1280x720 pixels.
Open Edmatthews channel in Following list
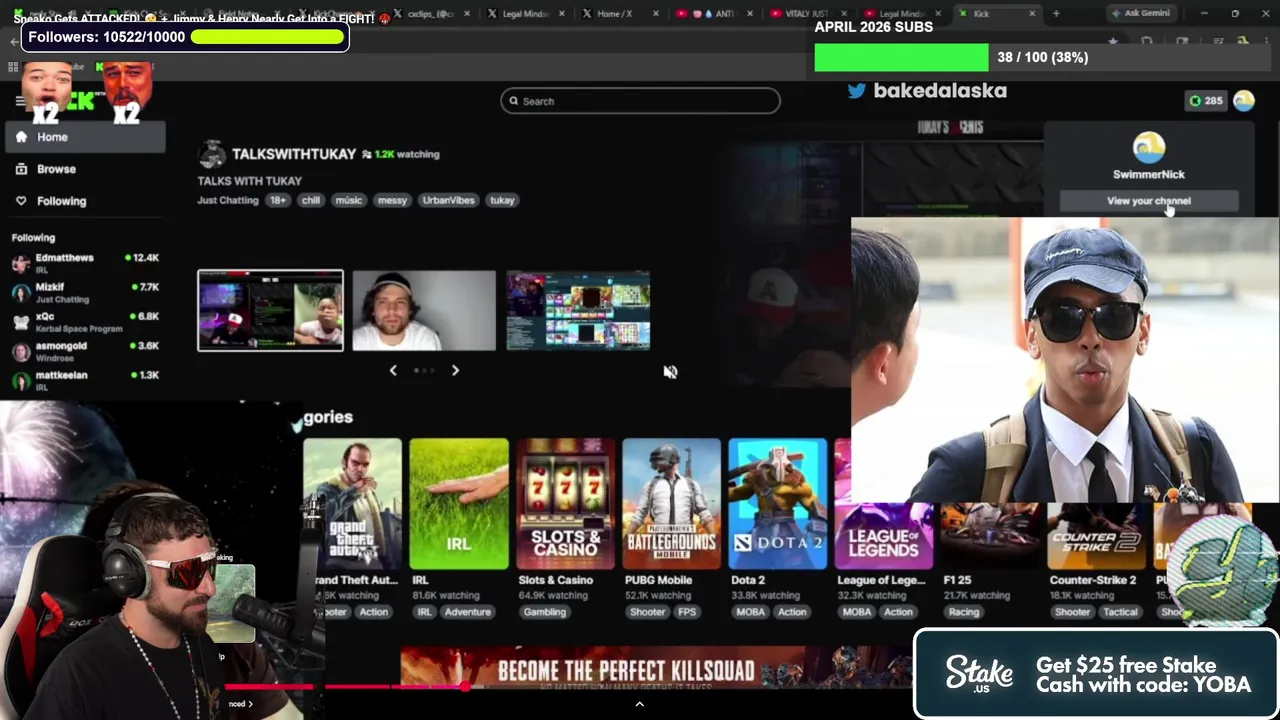(85, 263)
